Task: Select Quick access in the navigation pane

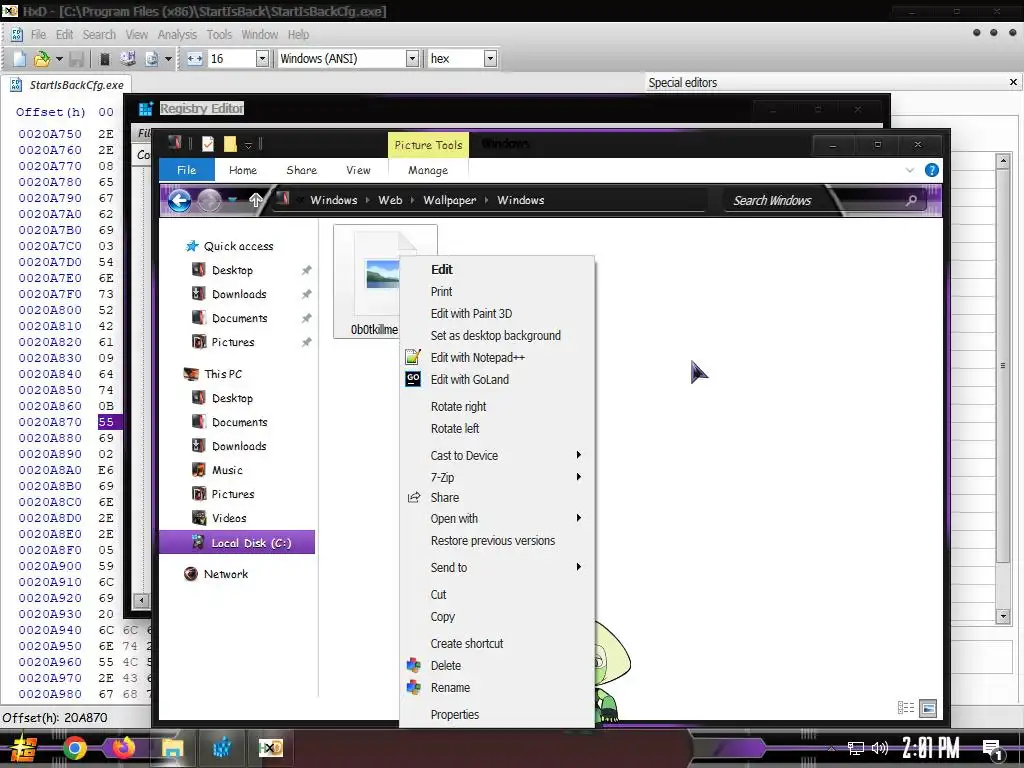Action: 238,246
